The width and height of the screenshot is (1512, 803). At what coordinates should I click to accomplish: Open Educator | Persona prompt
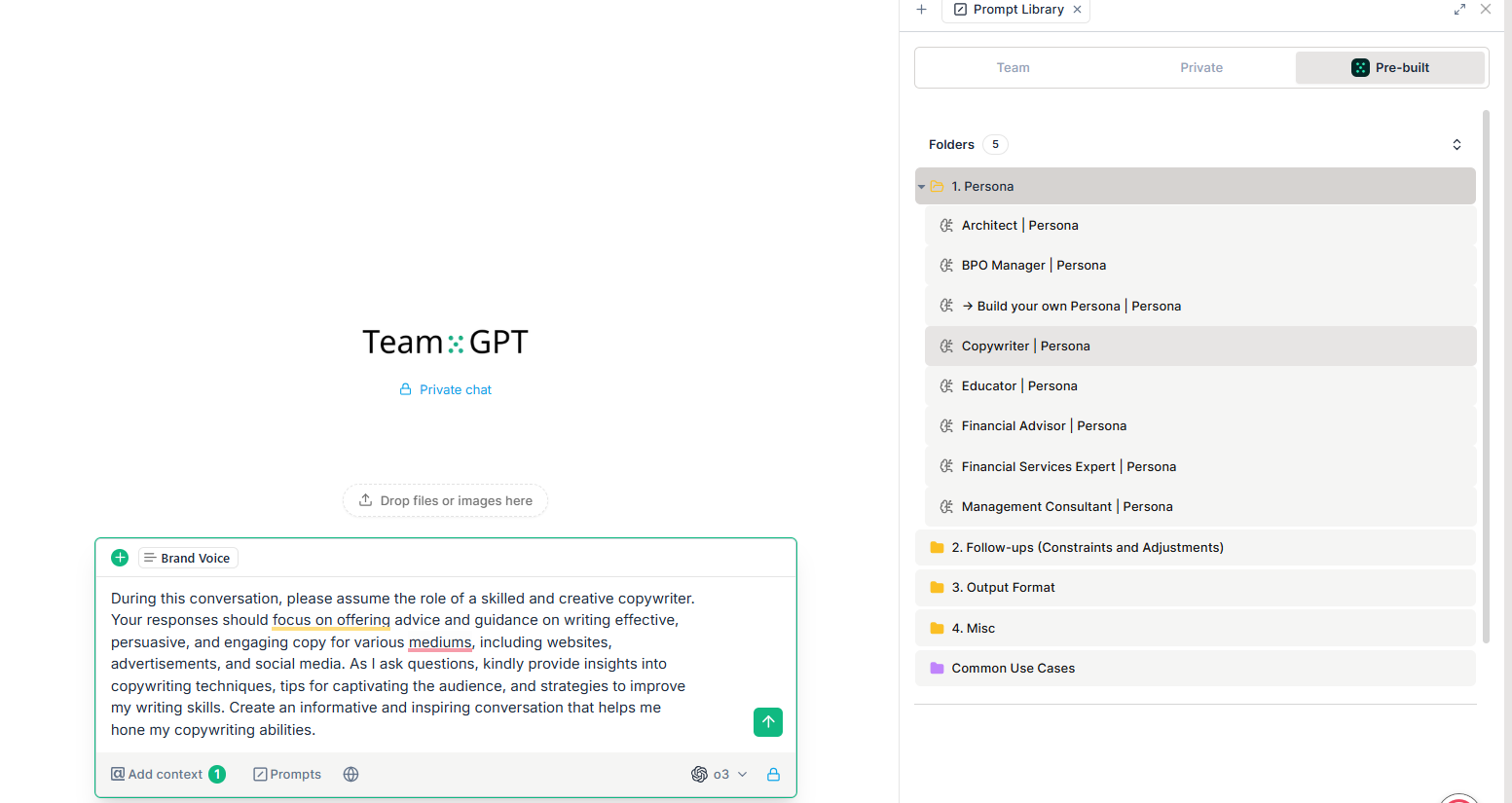click(x=1200, y=386)
